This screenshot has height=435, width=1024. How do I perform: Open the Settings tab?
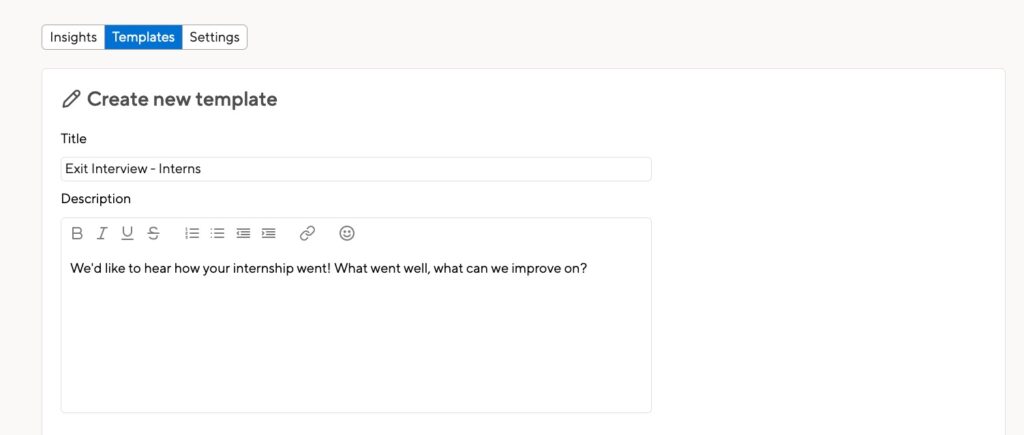point(214,37)
